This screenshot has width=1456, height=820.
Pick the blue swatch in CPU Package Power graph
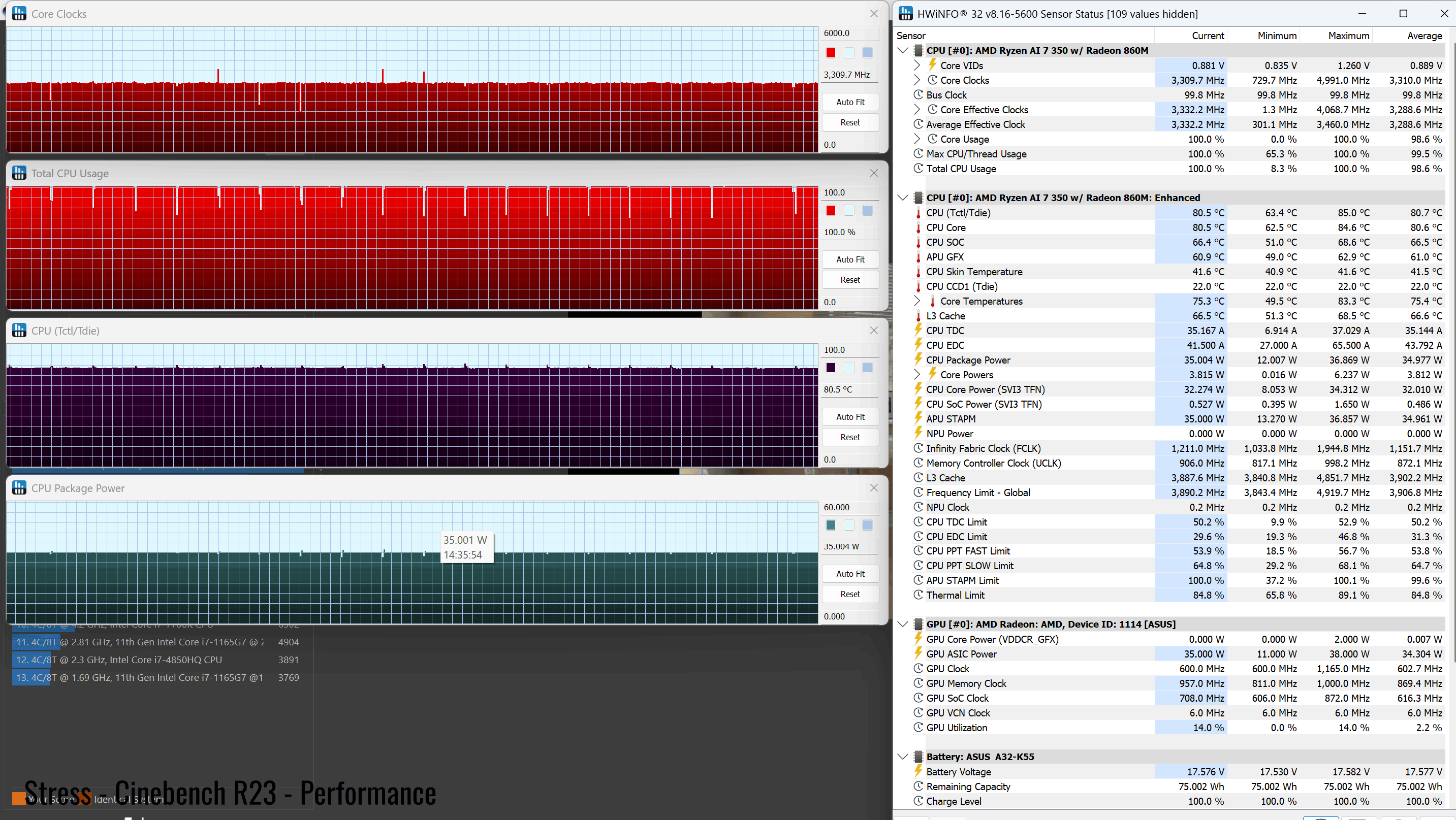click(867, 525)
